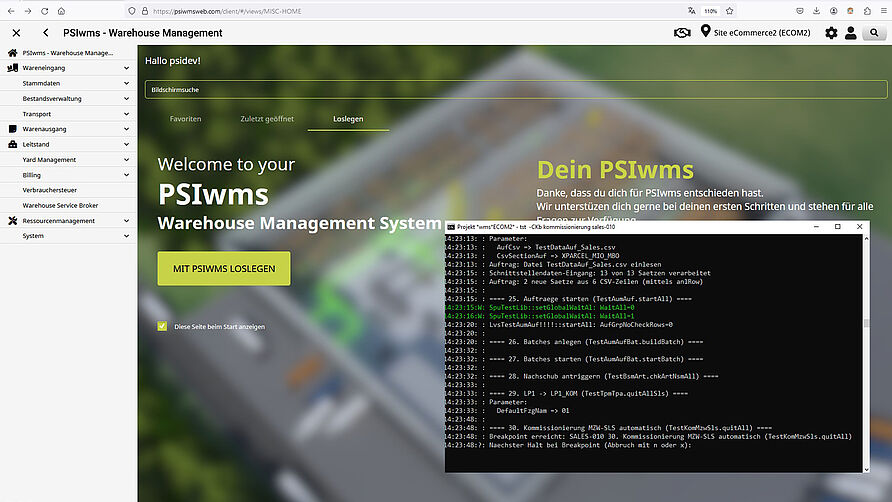This screenshot has height=502, width=892.
Task: Expand the Transport menu chevron
Action: click(x=126, y=114)
